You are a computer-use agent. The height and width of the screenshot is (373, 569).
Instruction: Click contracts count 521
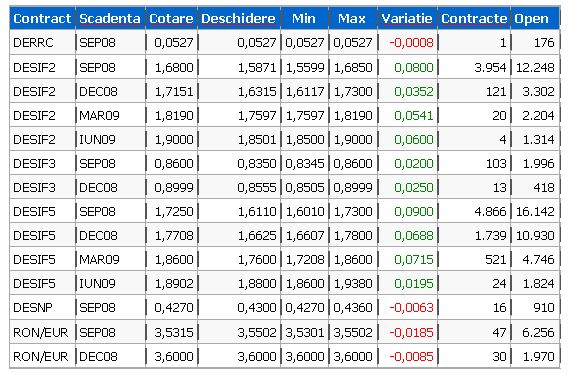(496, 259)
